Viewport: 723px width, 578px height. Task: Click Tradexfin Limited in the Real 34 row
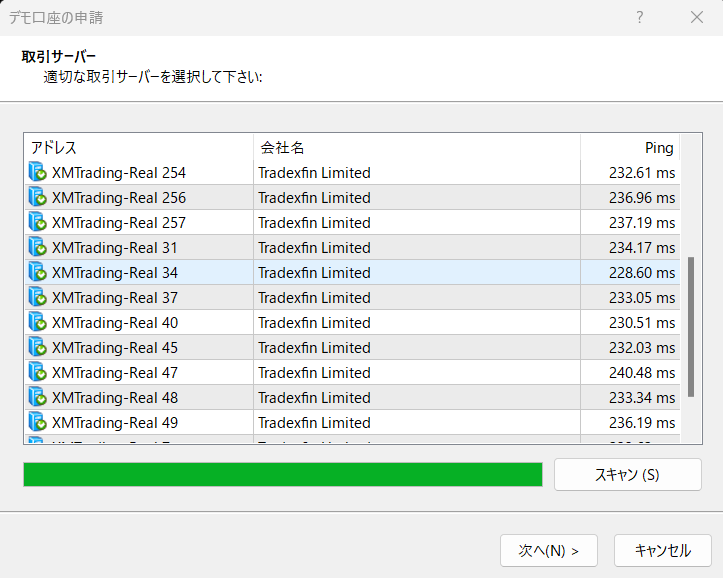(x=314, y=272)
